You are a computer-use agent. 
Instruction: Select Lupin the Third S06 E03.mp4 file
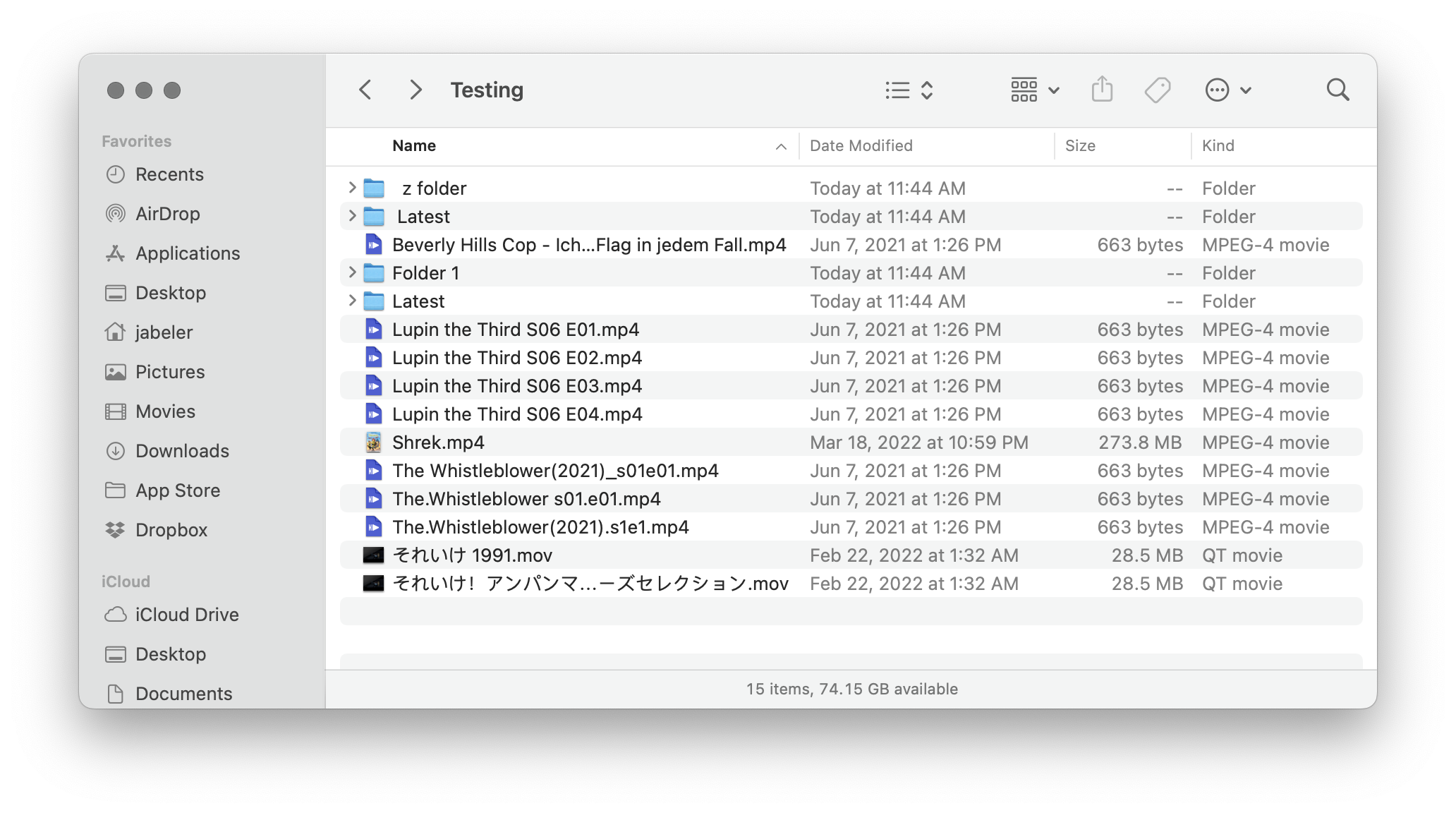coord(516,386)
